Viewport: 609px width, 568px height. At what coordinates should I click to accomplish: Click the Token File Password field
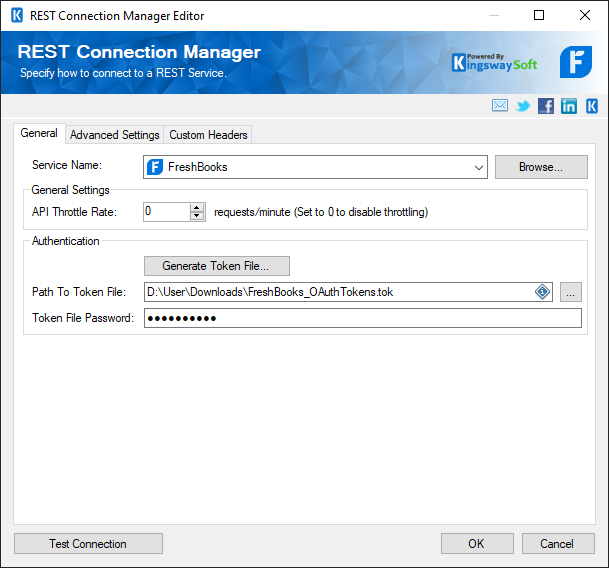363,318
